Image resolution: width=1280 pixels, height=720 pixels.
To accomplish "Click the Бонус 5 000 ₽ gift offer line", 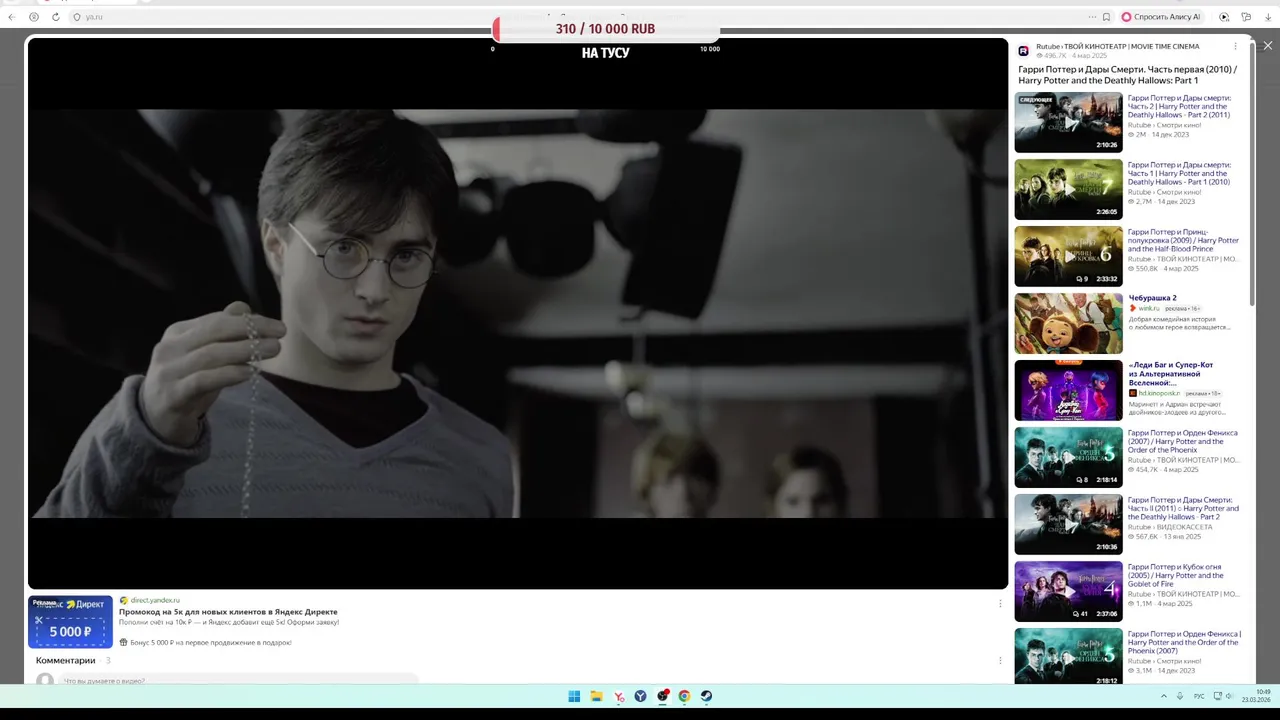I will (205, 643).
